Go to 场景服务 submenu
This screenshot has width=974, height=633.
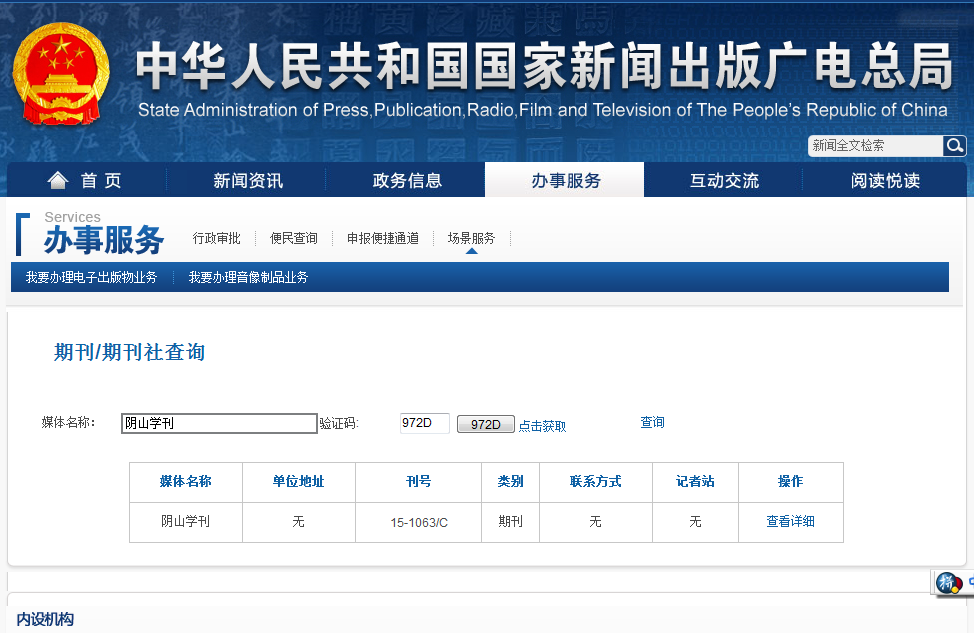[x=471, y=238]
